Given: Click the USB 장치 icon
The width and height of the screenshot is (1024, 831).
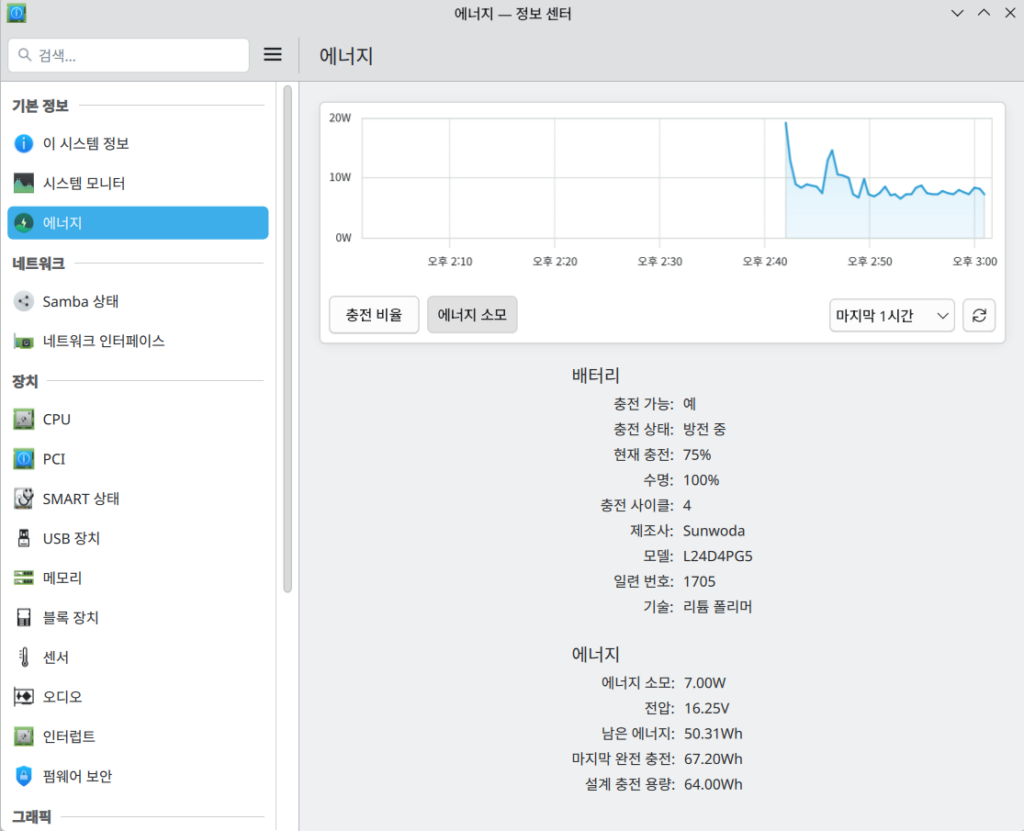Looking at the screenshot, I should [24, 539].
